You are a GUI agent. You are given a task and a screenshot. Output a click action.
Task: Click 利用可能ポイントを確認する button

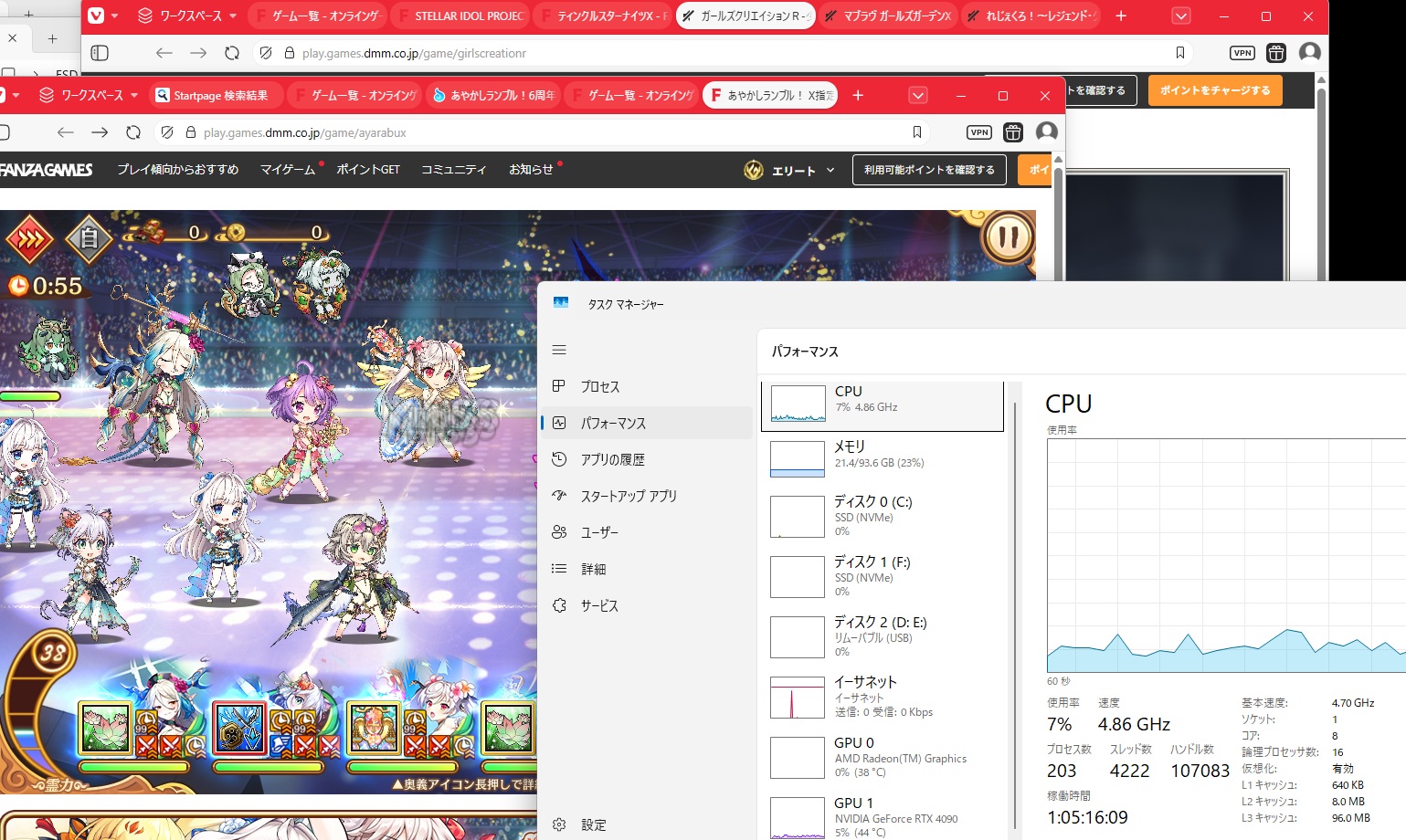(x=929, y=170)
